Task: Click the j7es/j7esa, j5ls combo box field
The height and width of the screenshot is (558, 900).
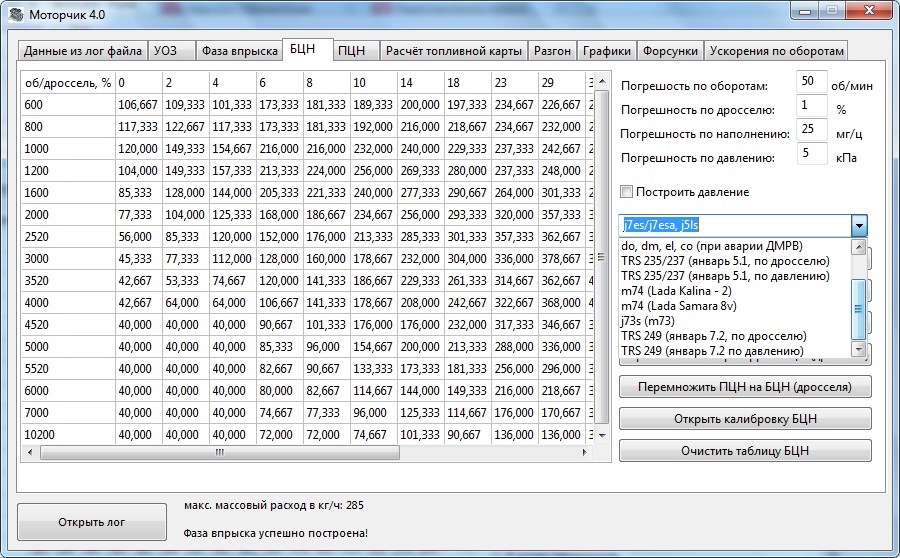Action: click(x=735, y=226)
